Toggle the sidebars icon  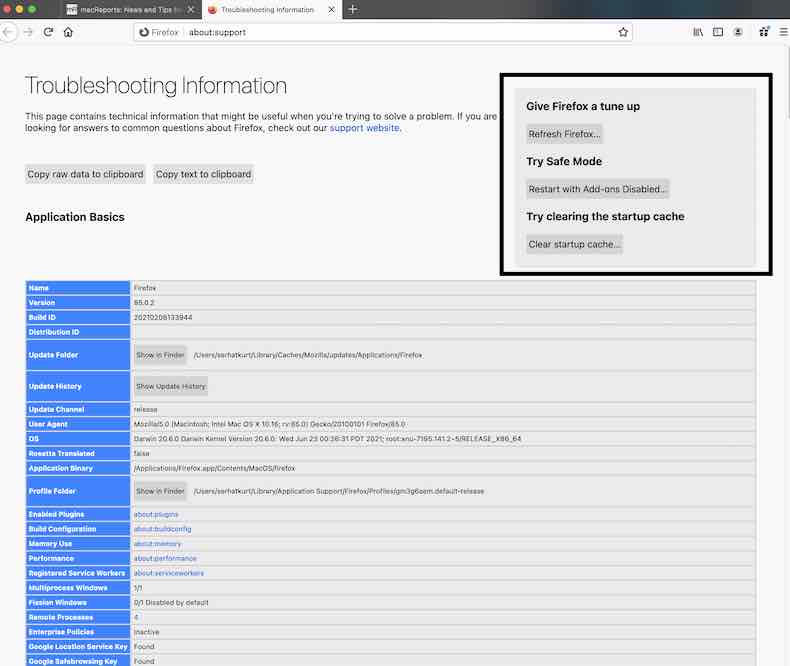718,32
